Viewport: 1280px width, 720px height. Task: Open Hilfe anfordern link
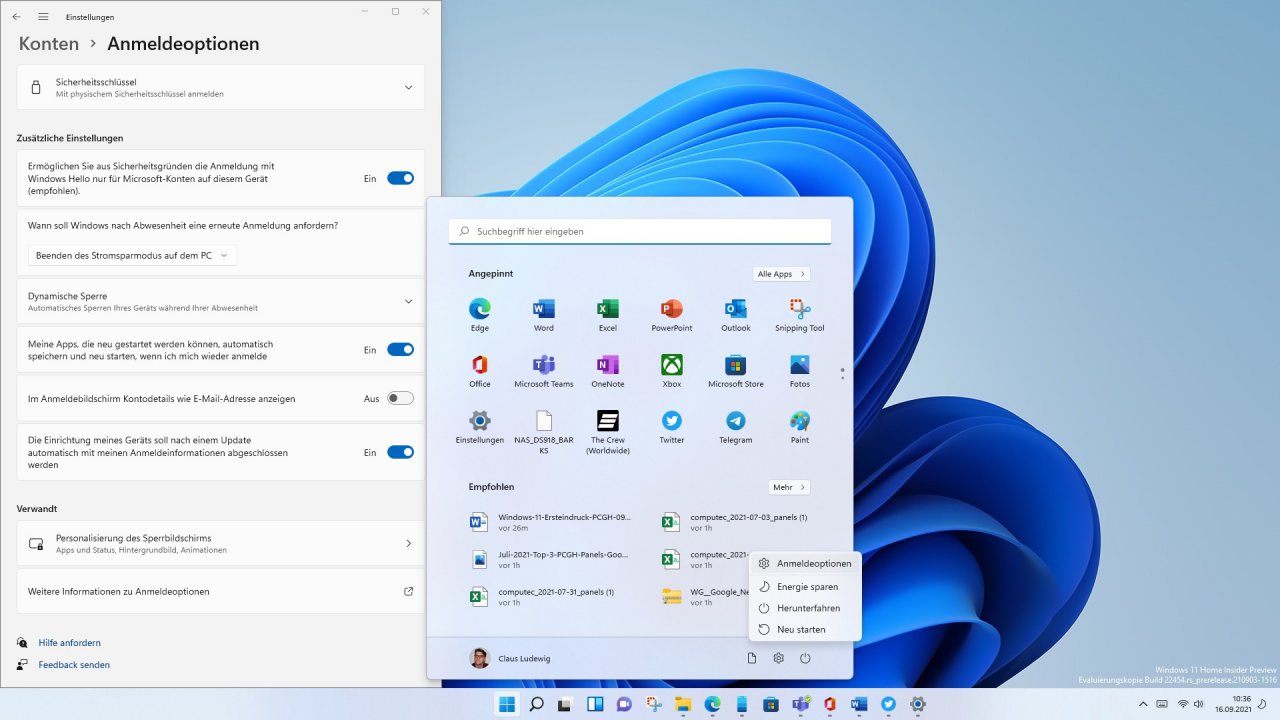(x=69, y=643)
